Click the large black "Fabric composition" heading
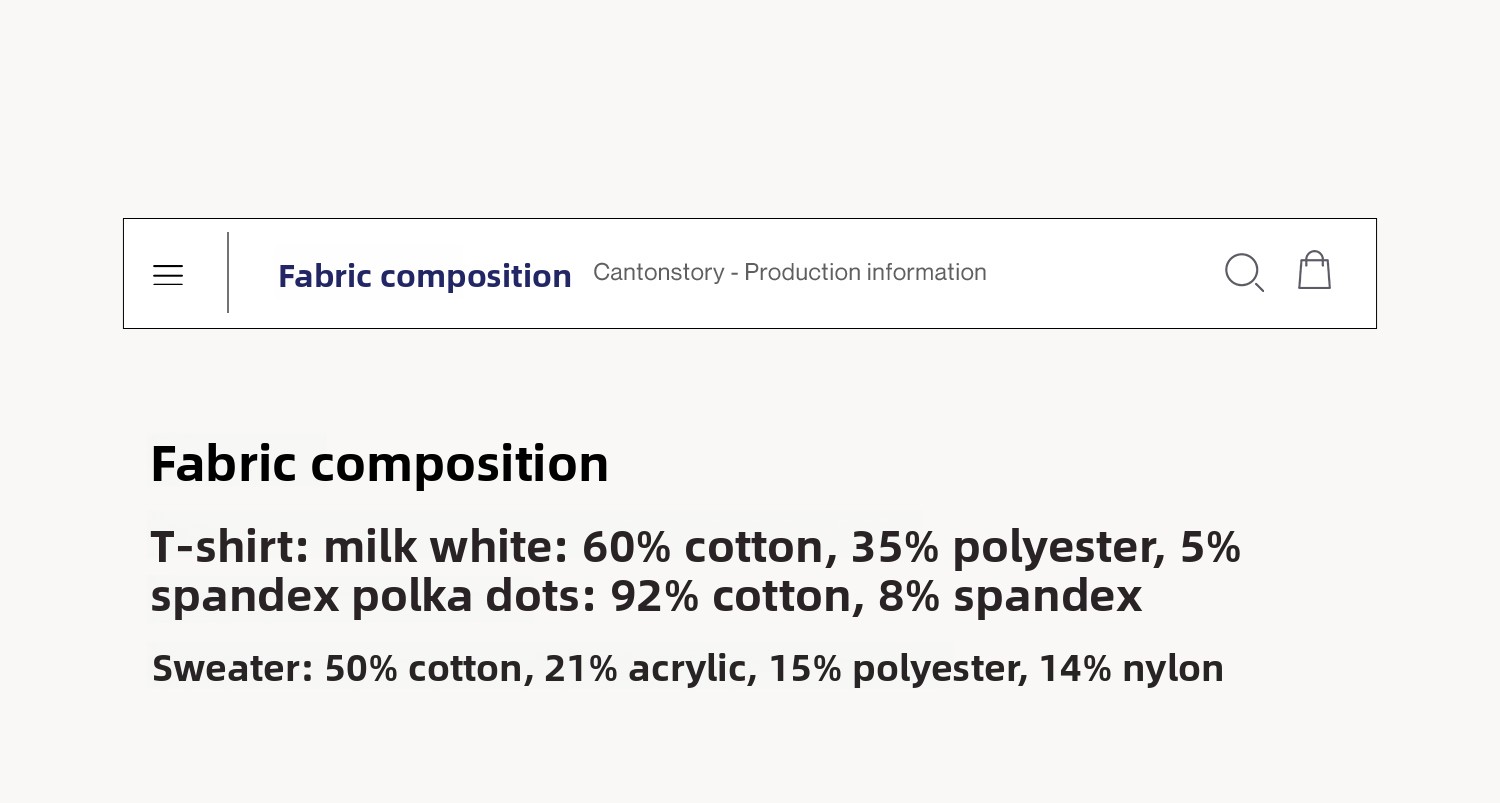Viewport: 1500px width, 803px height. [379, 463]
